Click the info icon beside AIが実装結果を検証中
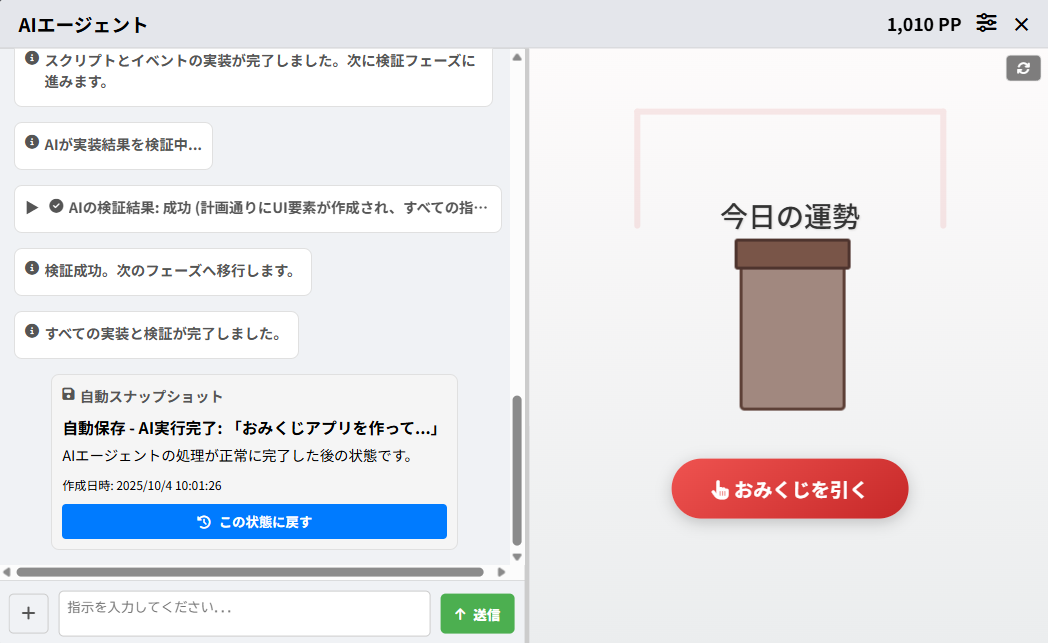The height and width of the screenshot is (643, 1048). tap(32, 143)
